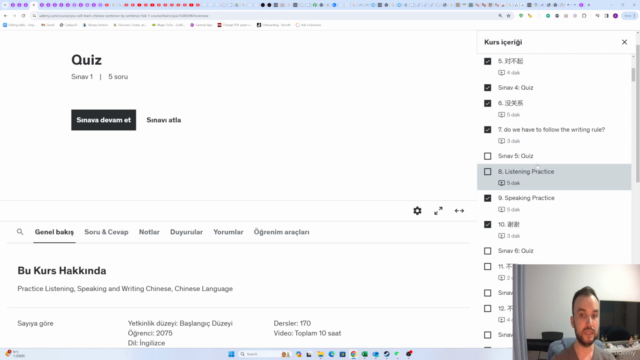Screen dimensions: 640x360
Task: Uncheck the Sınav 4: Quiz checkbox
Action: (487, 87)
